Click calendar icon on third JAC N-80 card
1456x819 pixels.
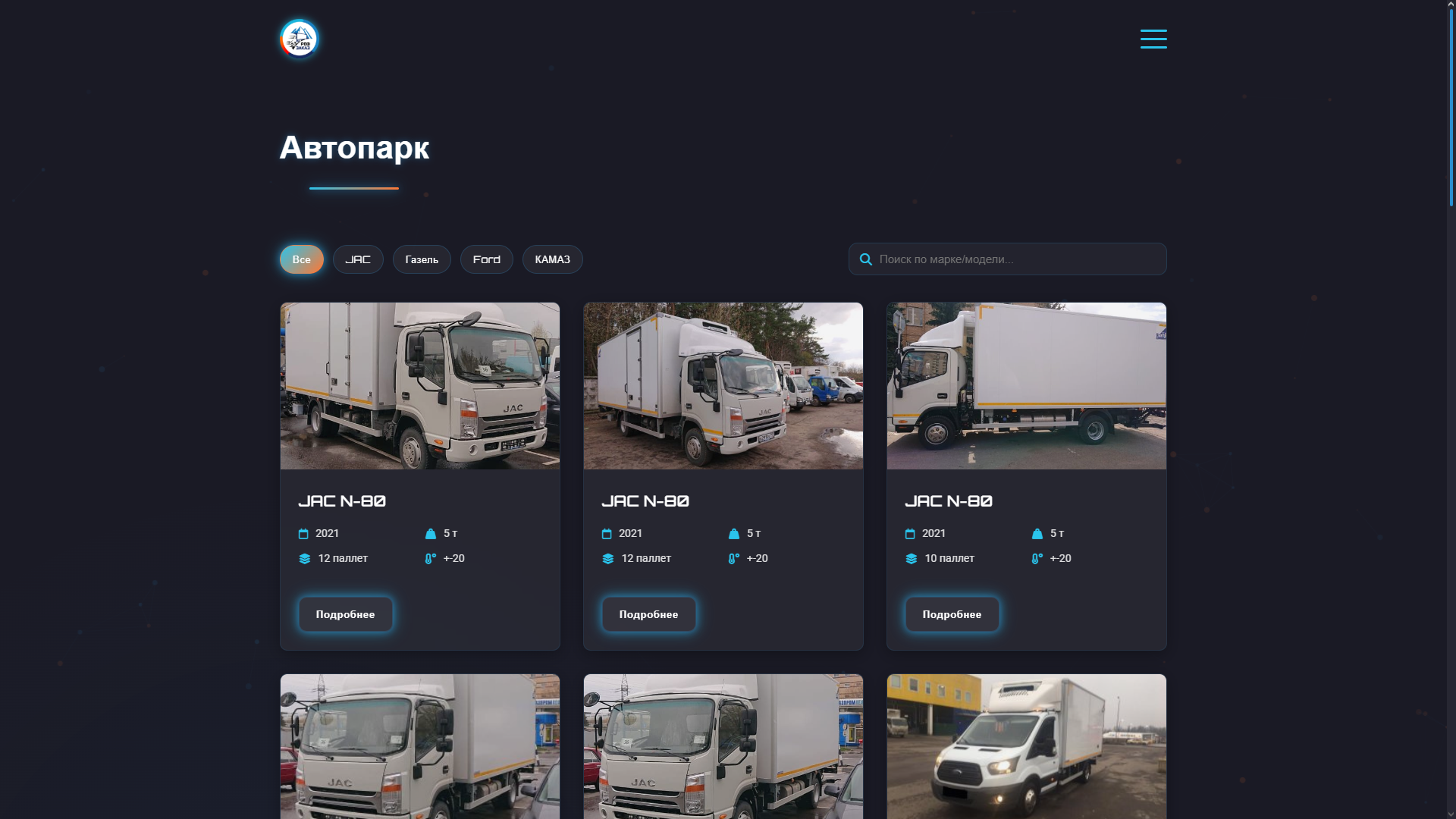tap(910, 534)
